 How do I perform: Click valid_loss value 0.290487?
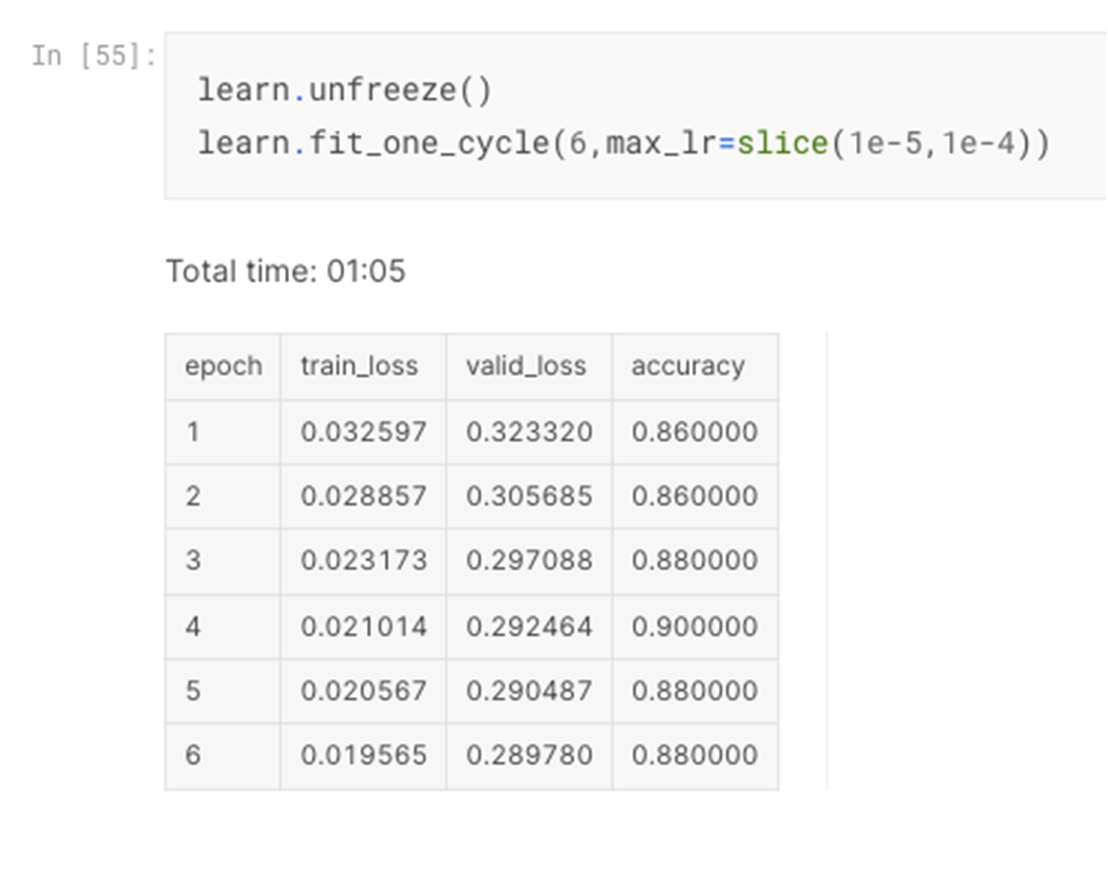[529, 690]
